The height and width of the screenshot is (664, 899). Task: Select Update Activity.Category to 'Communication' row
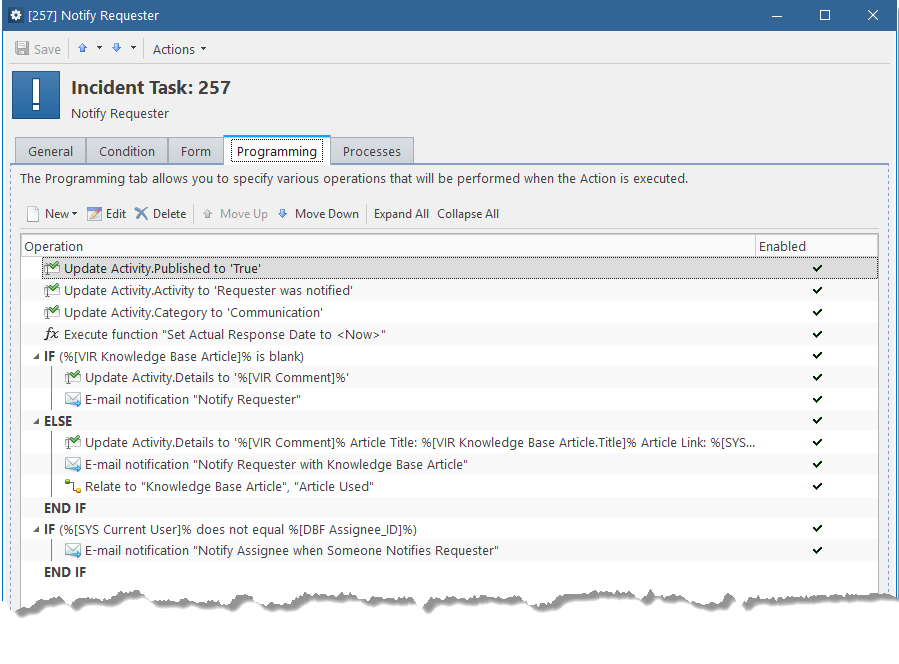coord(449,313)
